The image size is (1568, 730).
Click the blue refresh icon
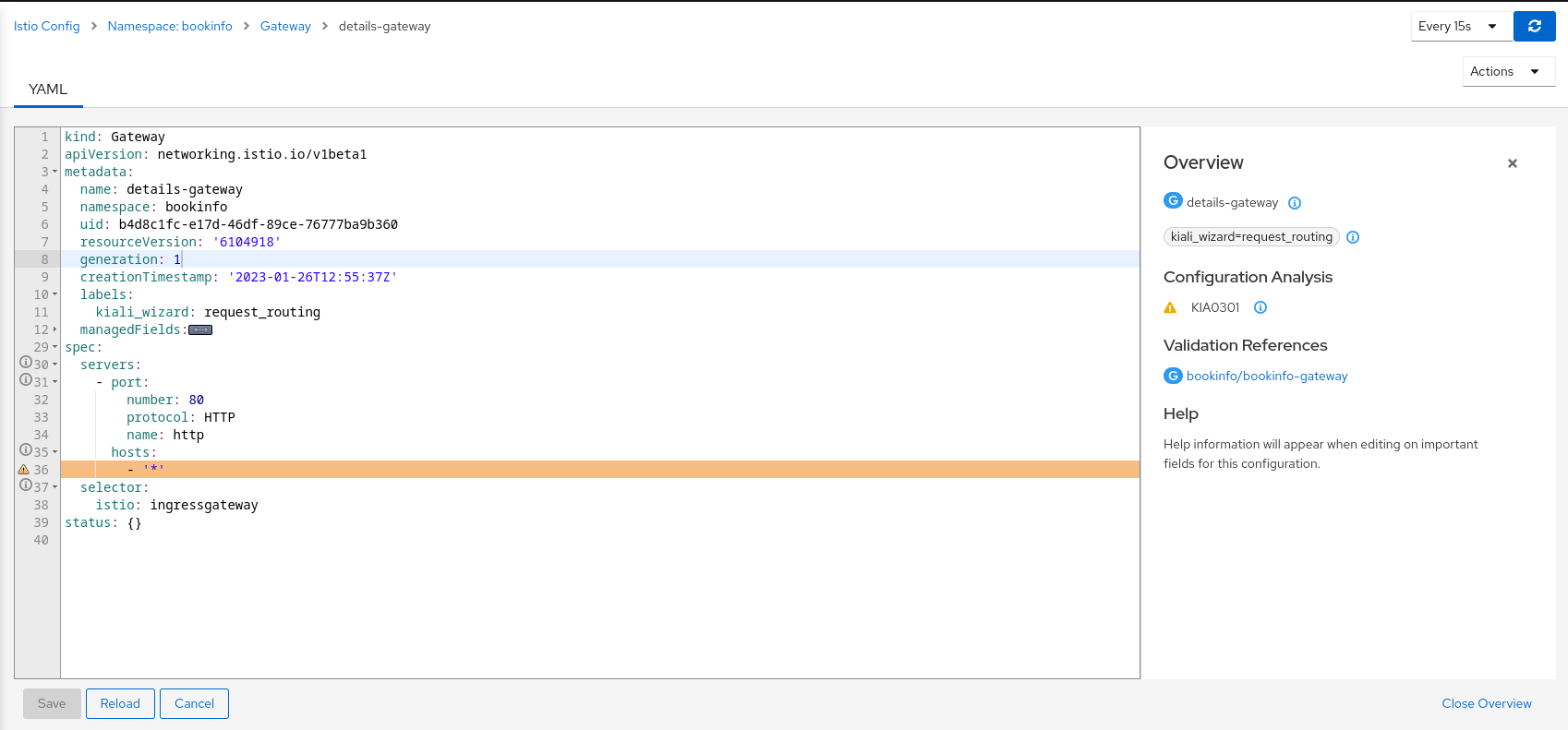point(1534,26)
